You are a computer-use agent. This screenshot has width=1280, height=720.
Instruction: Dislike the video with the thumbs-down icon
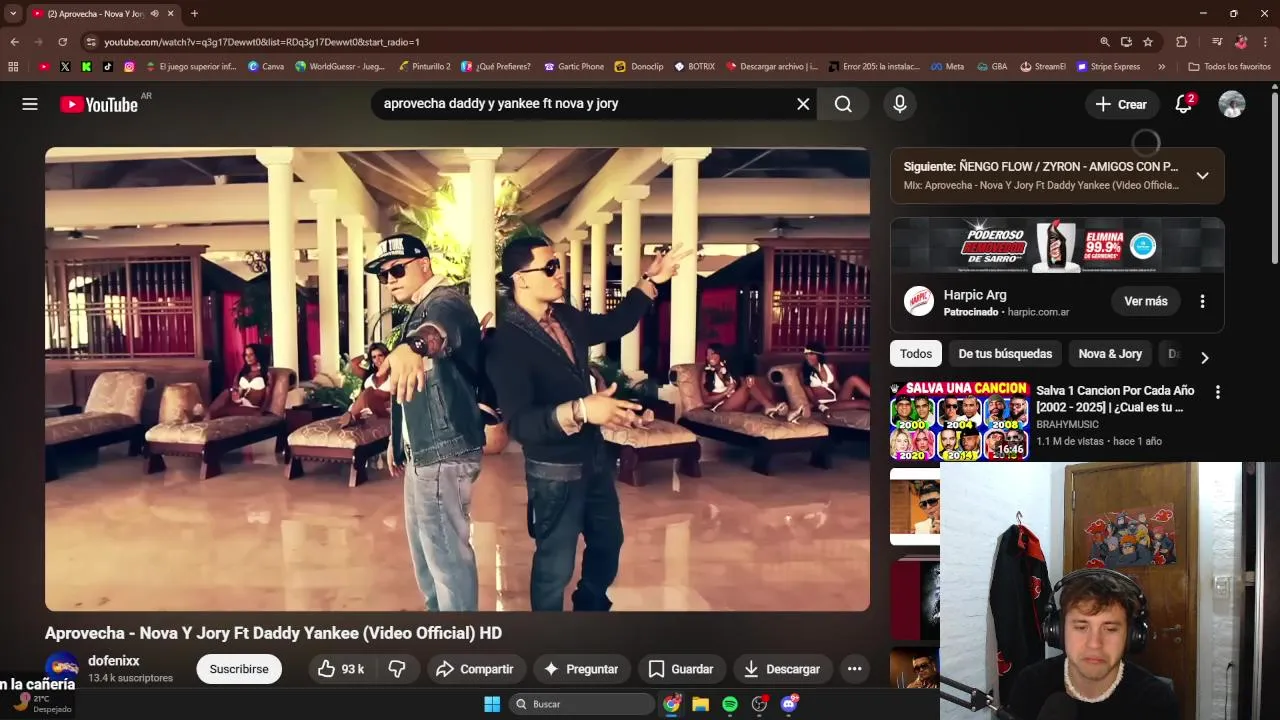tap(397, 669)
